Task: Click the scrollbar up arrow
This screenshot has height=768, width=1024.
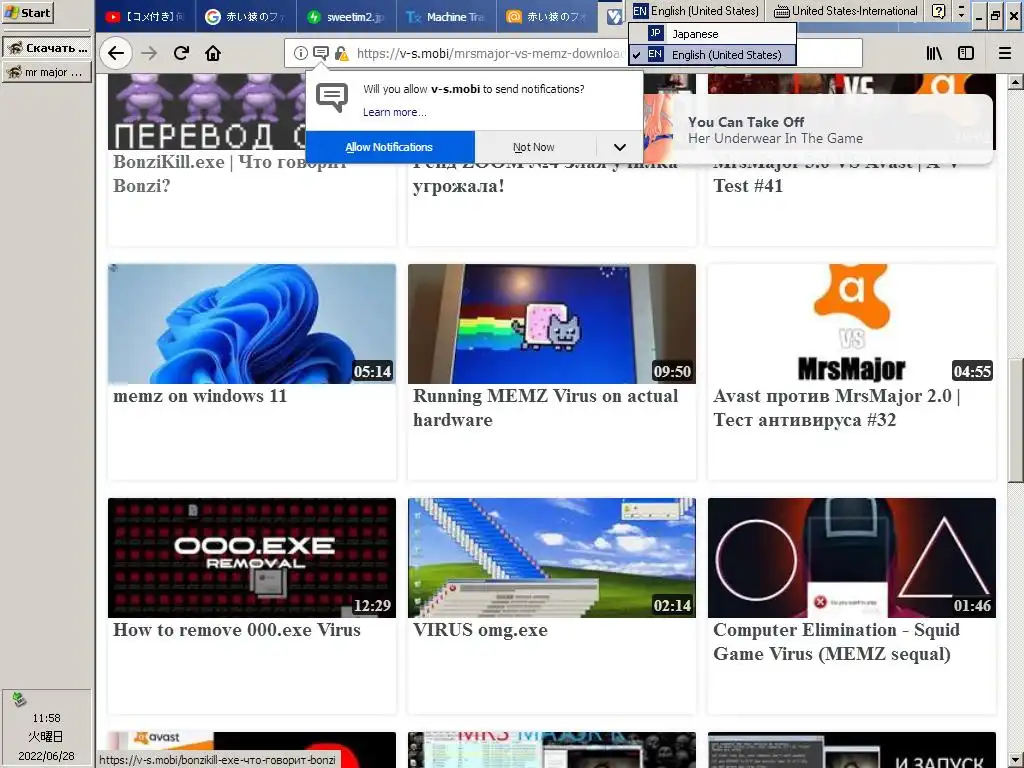Action: pyautogui.click(x=1015, y=82)
